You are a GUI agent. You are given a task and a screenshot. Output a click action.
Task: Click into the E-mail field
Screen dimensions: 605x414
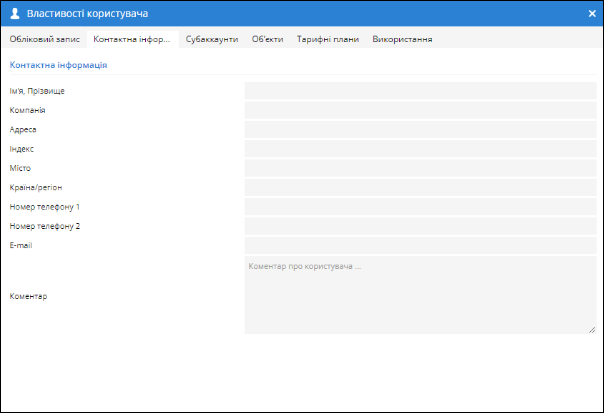(x=421, y=245)
